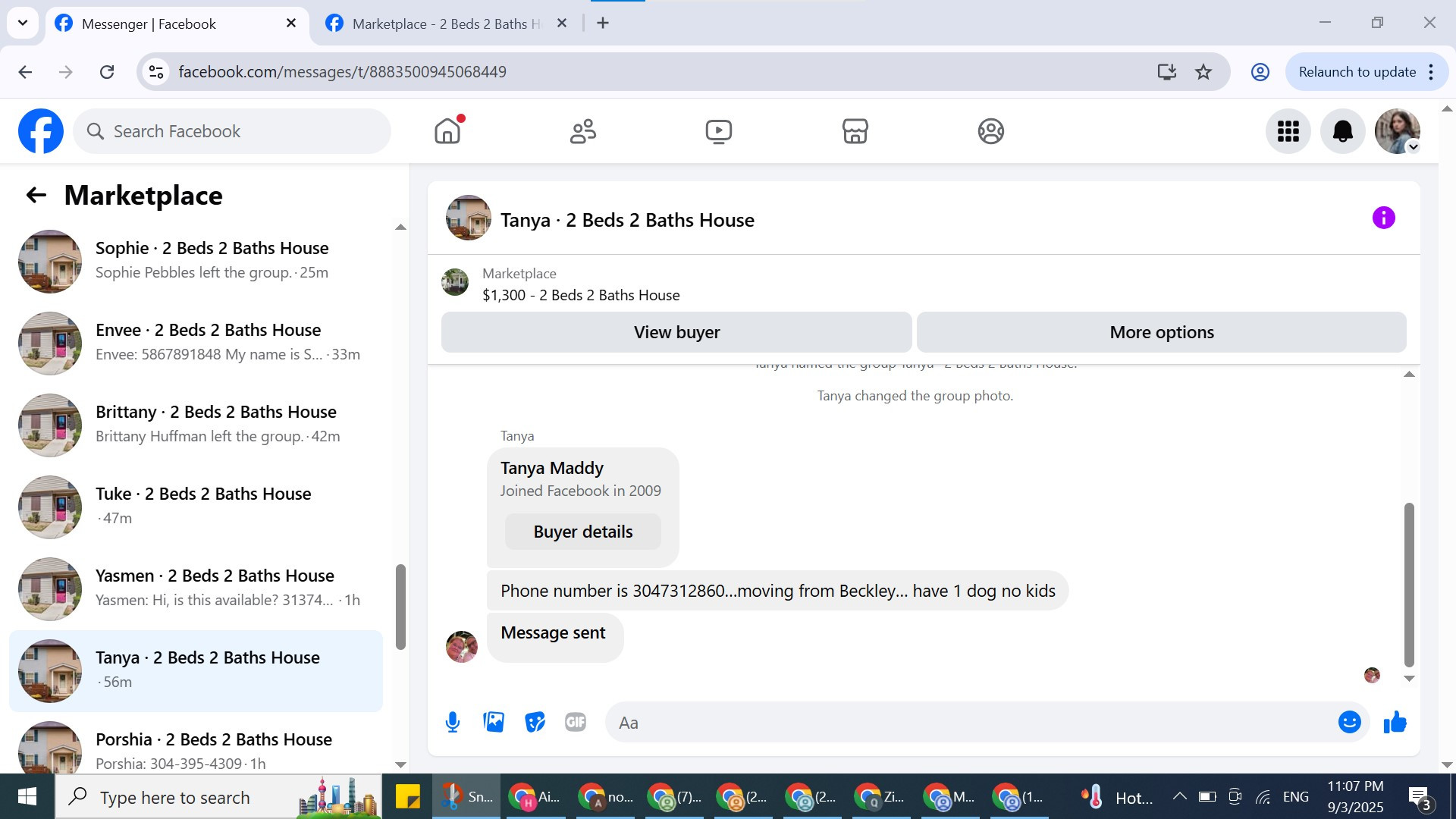
Task: Reload the current page
Action: 107,72
